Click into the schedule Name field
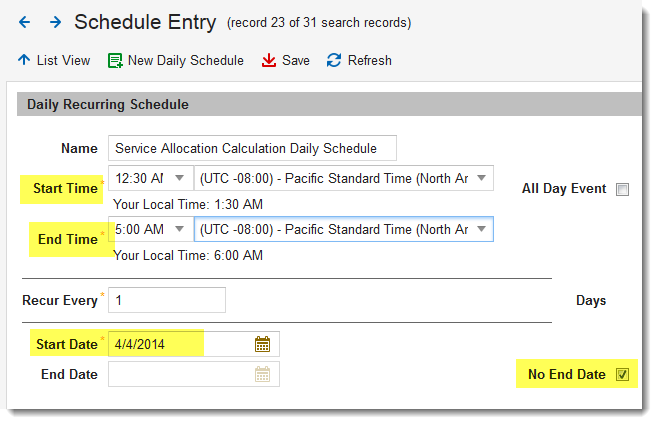Viewport: 657px width, 424px height. coord(252,148)
